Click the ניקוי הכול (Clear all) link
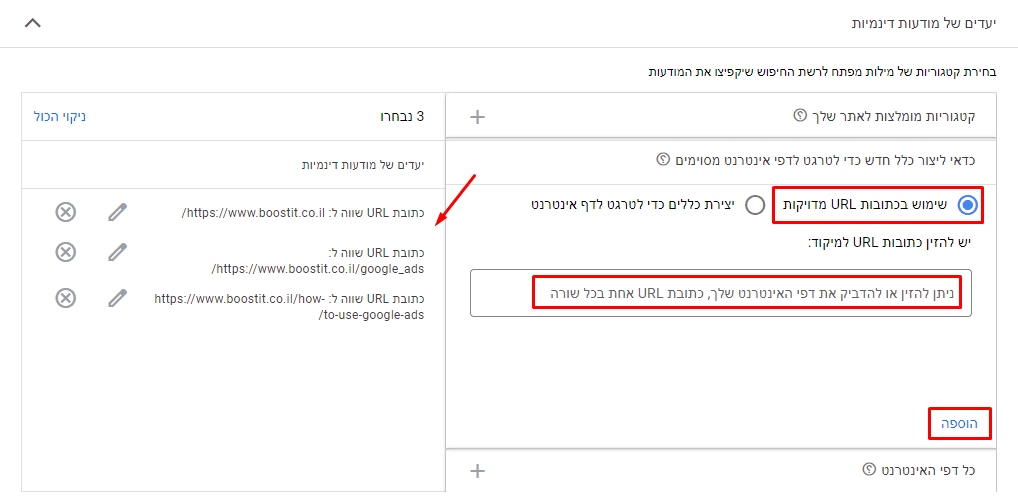The image size is (1018, 503). tap(60, 117)
